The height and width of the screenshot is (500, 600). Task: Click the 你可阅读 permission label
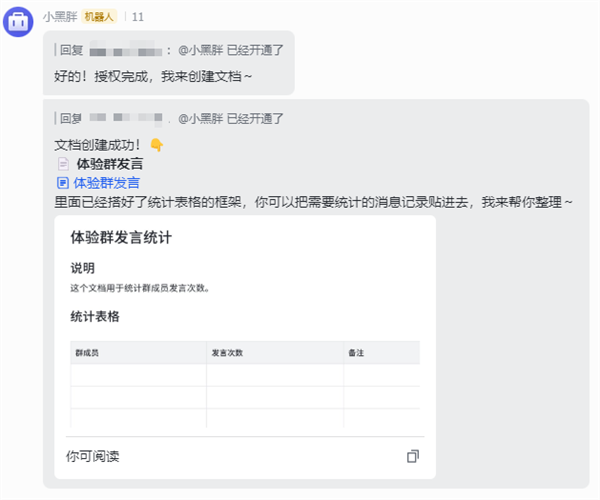coord(92,456)
